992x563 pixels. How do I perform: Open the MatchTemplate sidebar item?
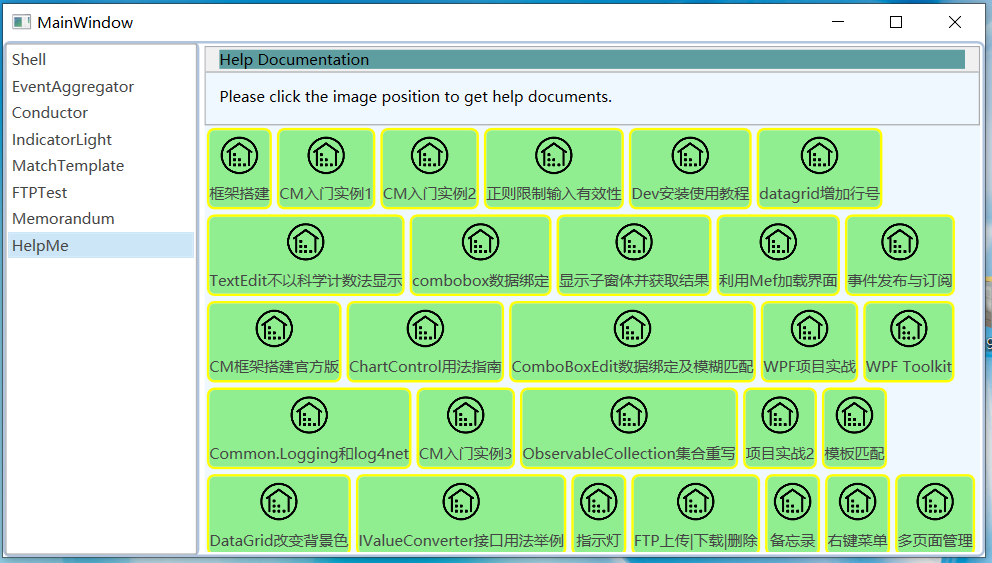tap(101, 166)
